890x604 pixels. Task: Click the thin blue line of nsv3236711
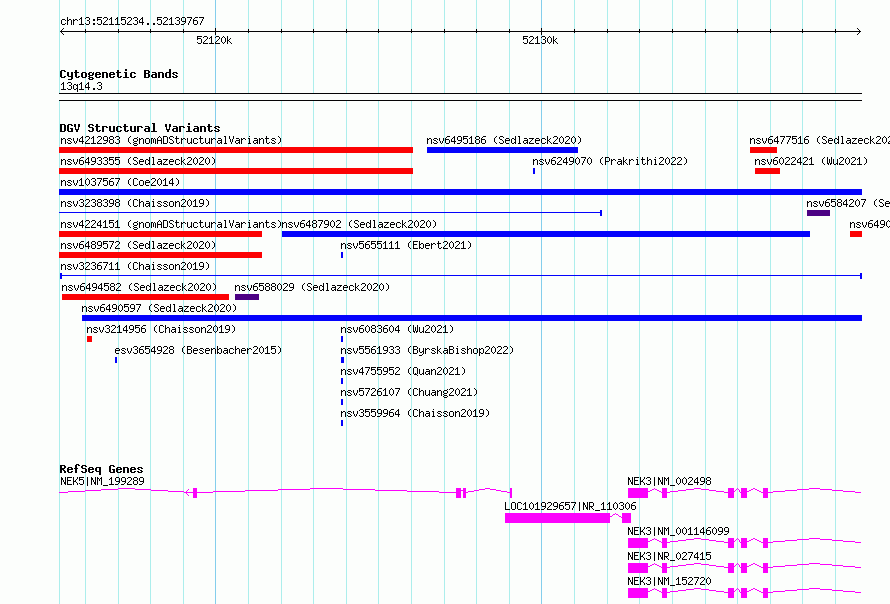pyautogui.click(x=461, y=276)
